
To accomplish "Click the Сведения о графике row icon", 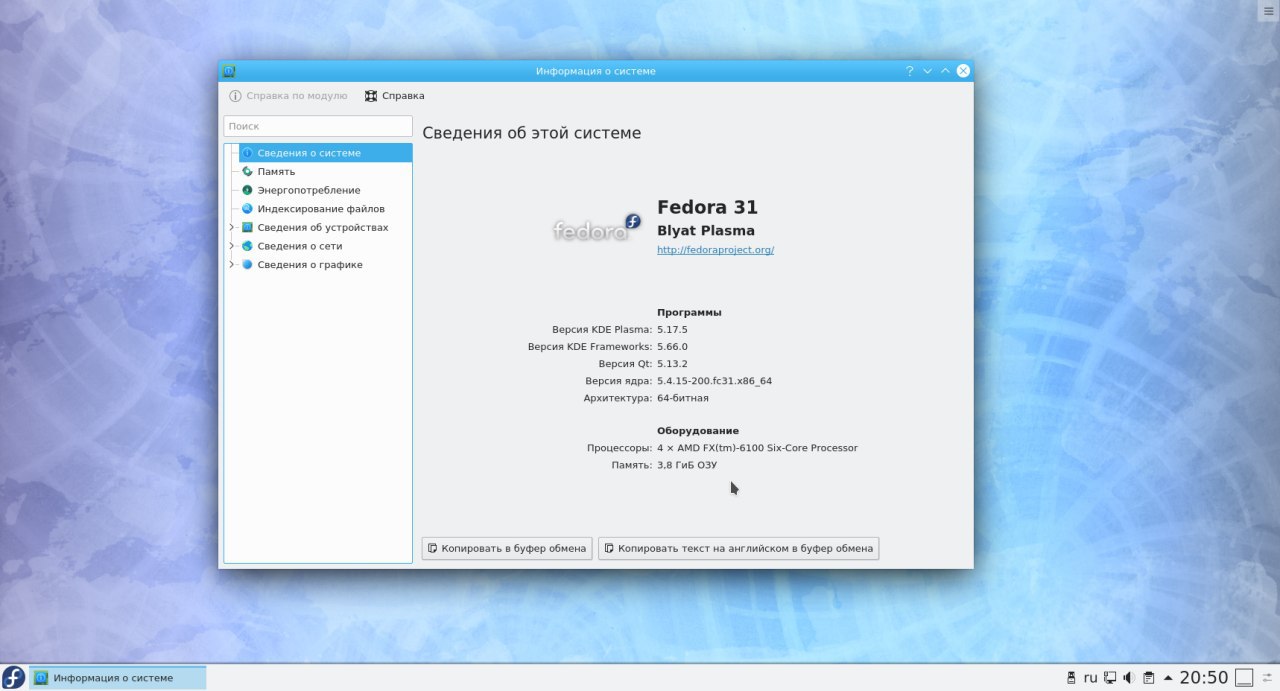I will [x=247, y=265].
